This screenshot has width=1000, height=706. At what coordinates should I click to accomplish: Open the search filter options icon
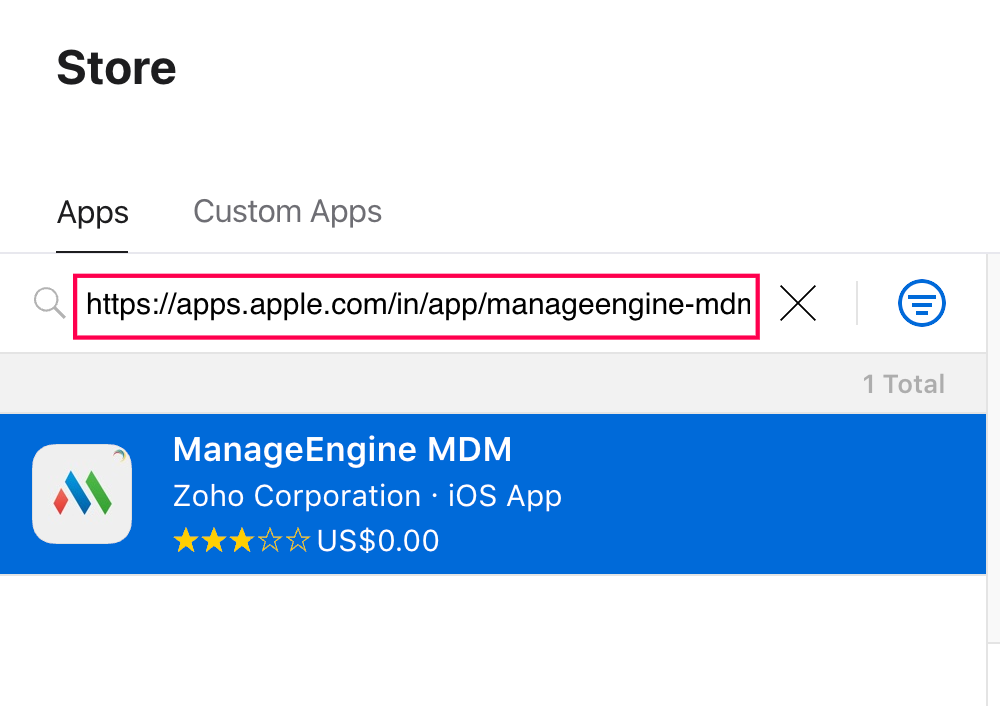[921, 303]
